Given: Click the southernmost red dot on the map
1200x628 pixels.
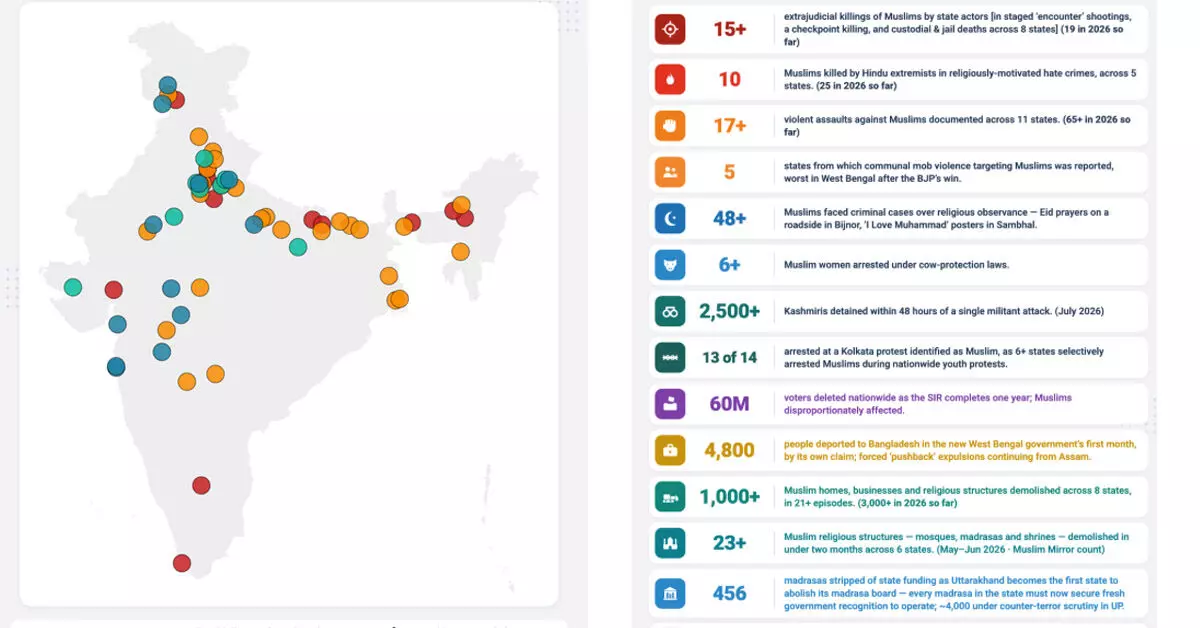Looking at the screenshot, I should pos(181,563).
